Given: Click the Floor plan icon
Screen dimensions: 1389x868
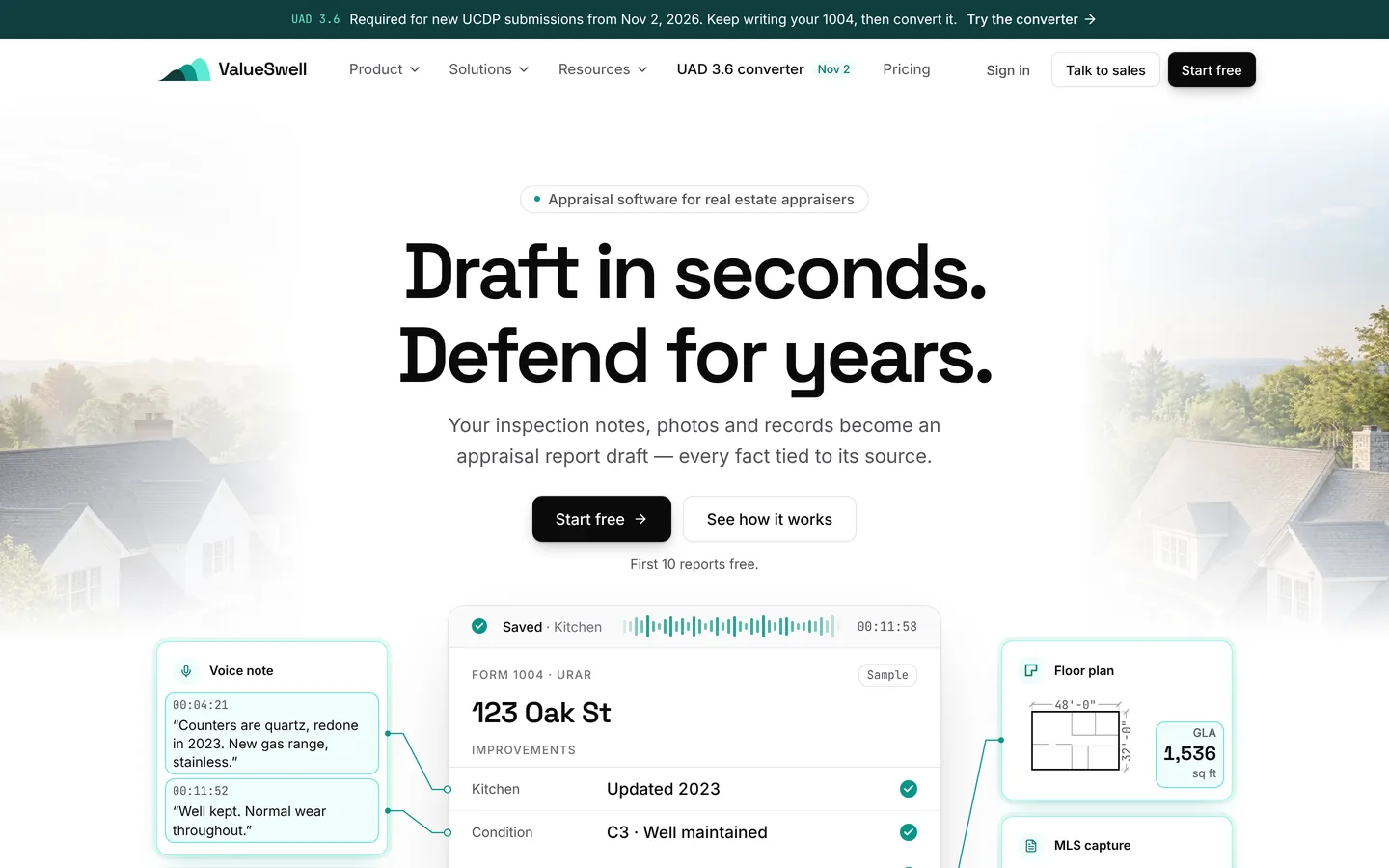Looking at the screenshot, I should pos(1031,670).
